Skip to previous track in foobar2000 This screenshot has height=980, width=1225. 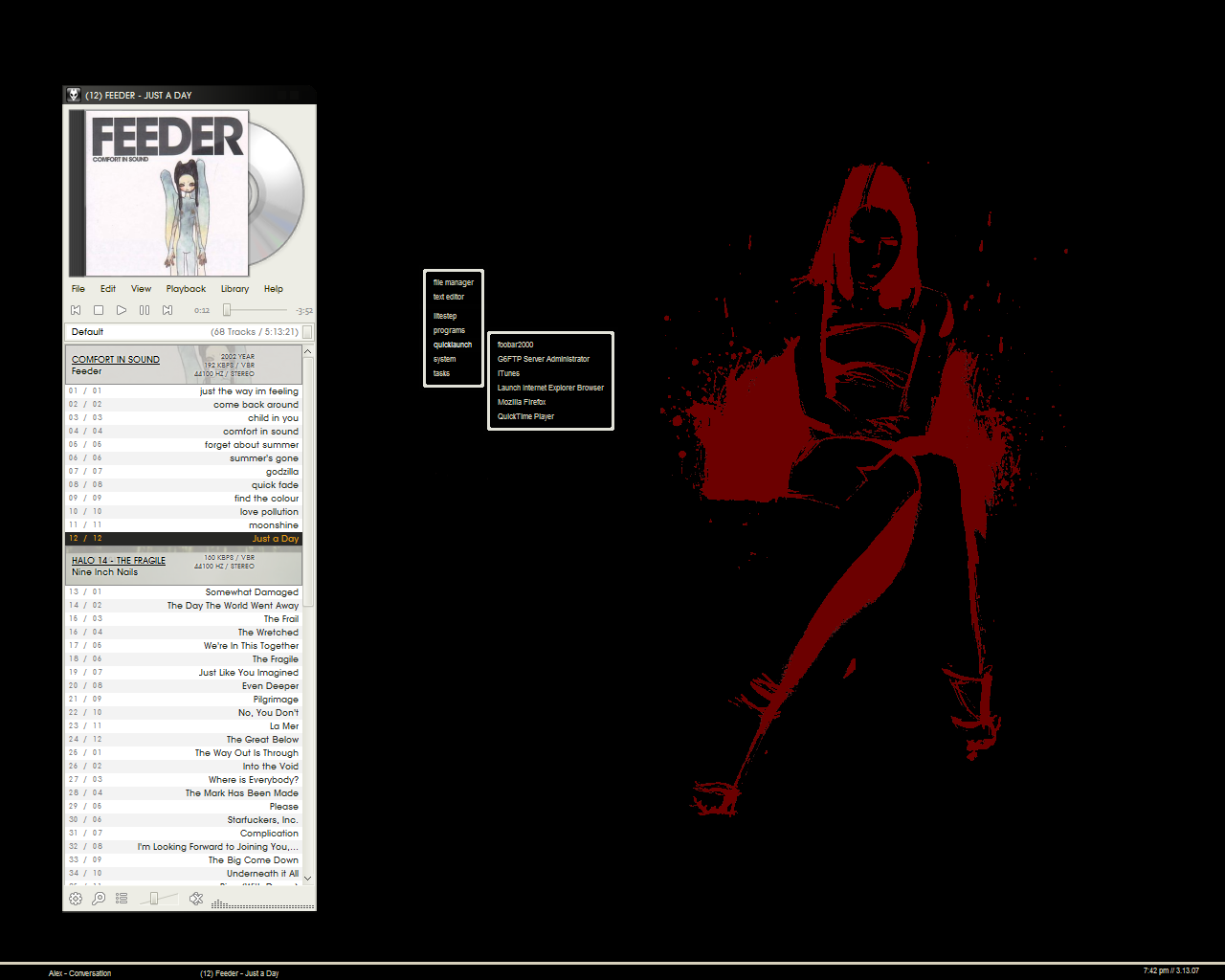(76, 310)
